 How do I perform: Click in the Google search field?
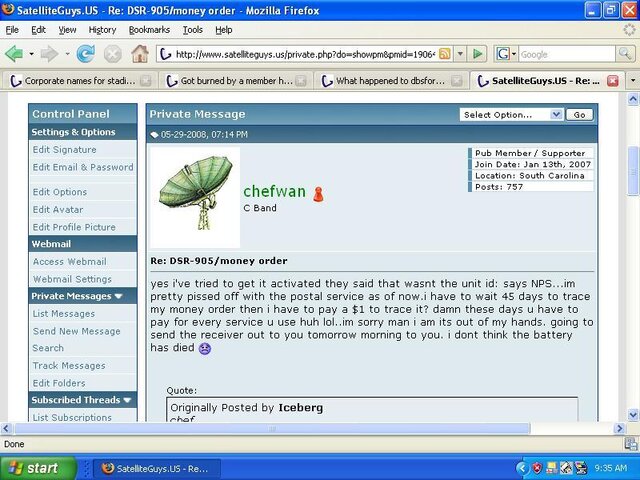click(x=567, y=54)
